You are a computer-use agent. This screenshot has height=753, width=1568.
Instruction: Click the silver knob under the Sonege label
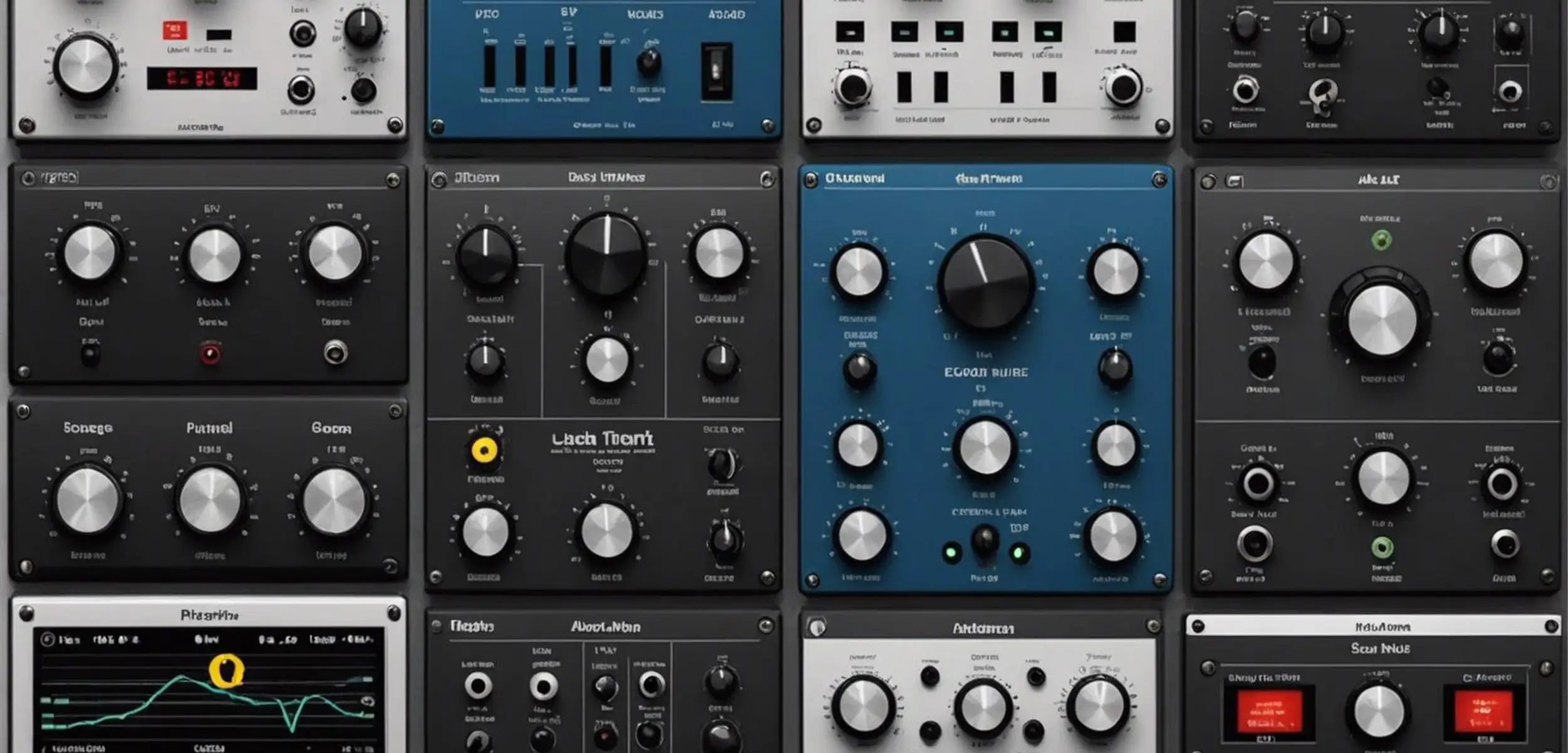[x=88, y=501]
